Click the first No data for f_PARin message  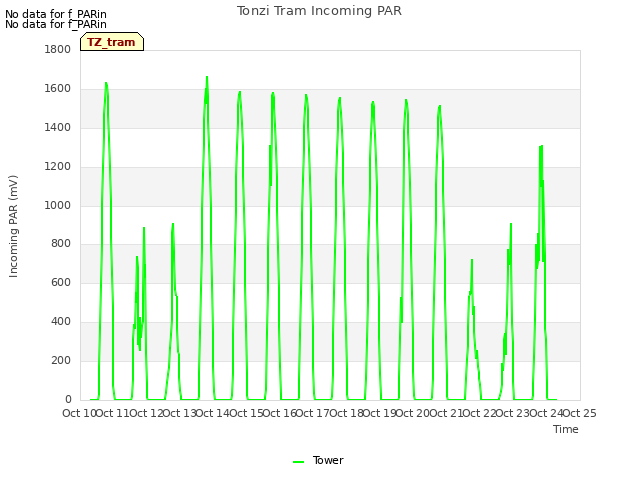(x=56, y=14)
